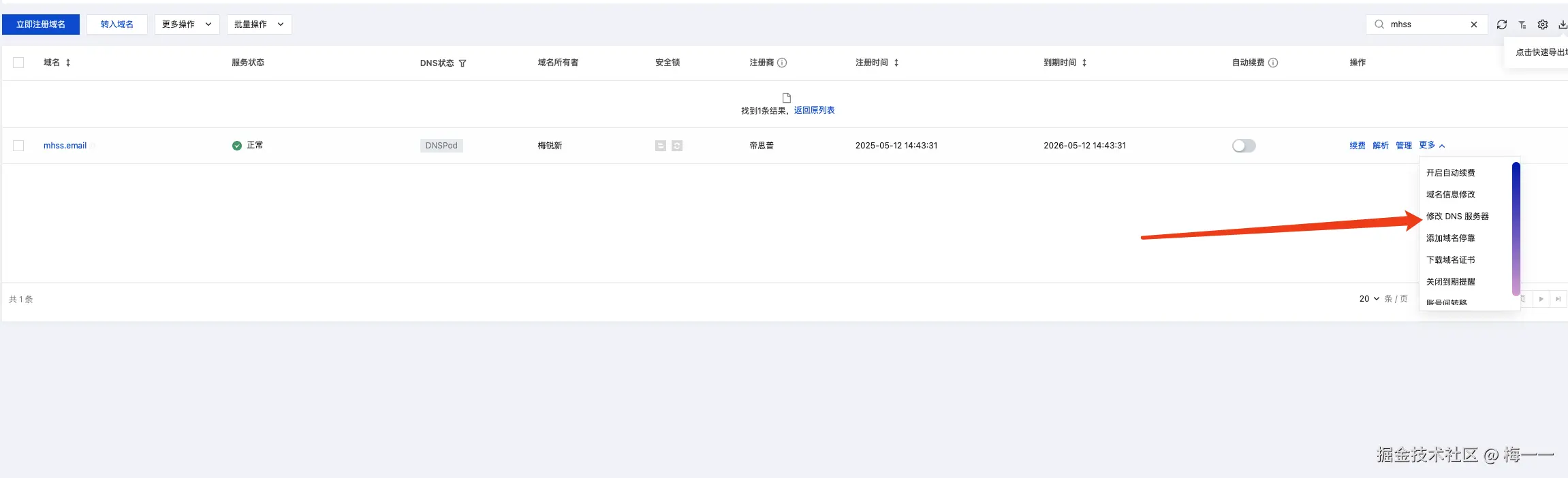Open the 更多操作 dropdown
Screen dimensions: 1568x478
coord(187,25)
